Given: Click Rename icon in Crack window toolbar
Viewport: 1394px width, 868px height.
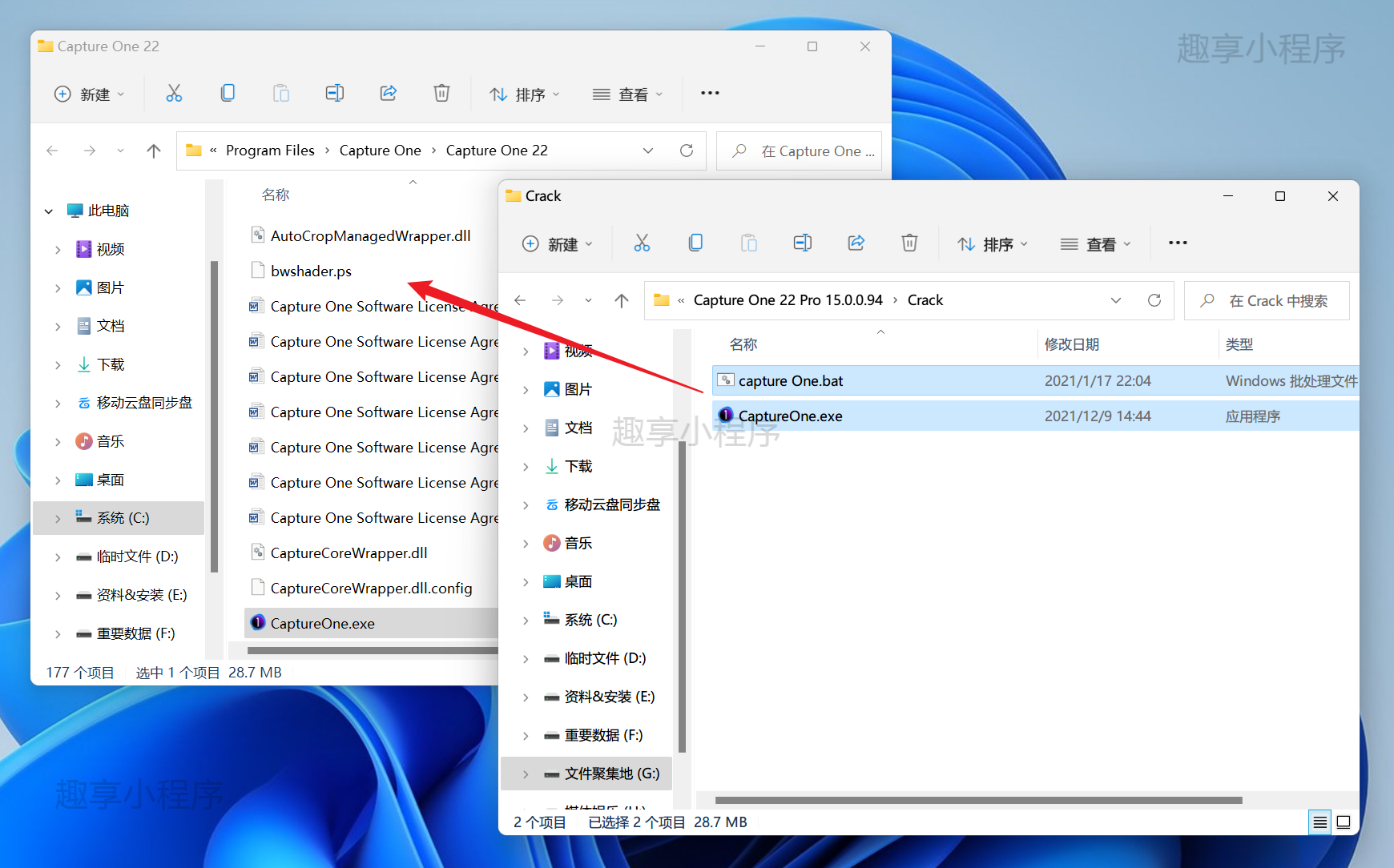Looking at the screenshot, I should [803, 243].
